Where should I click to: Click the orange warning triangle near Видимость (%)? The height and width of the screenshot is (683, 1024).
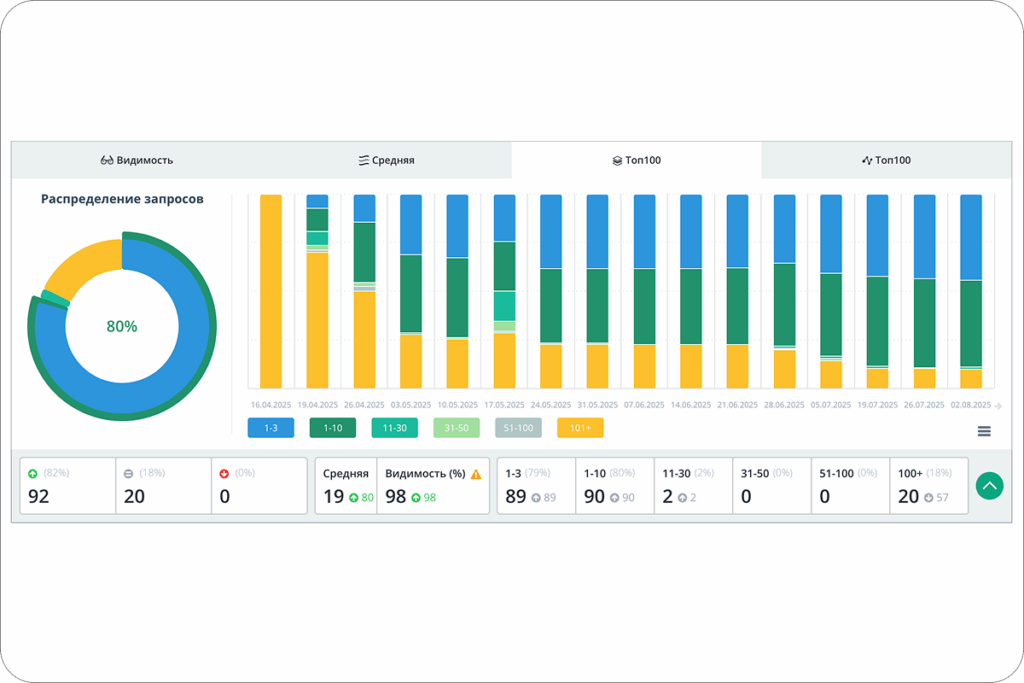(476, 474)
